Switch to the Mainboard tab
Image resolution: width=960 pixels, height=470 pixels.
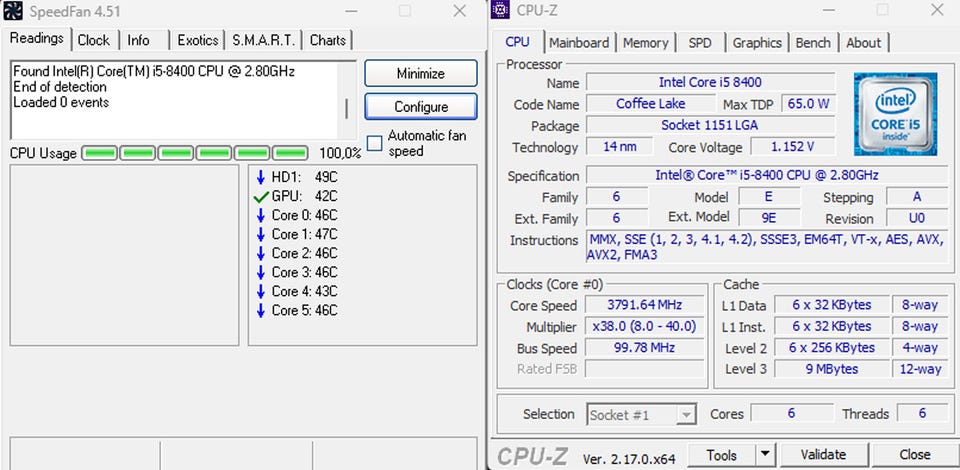coord(579,43)
